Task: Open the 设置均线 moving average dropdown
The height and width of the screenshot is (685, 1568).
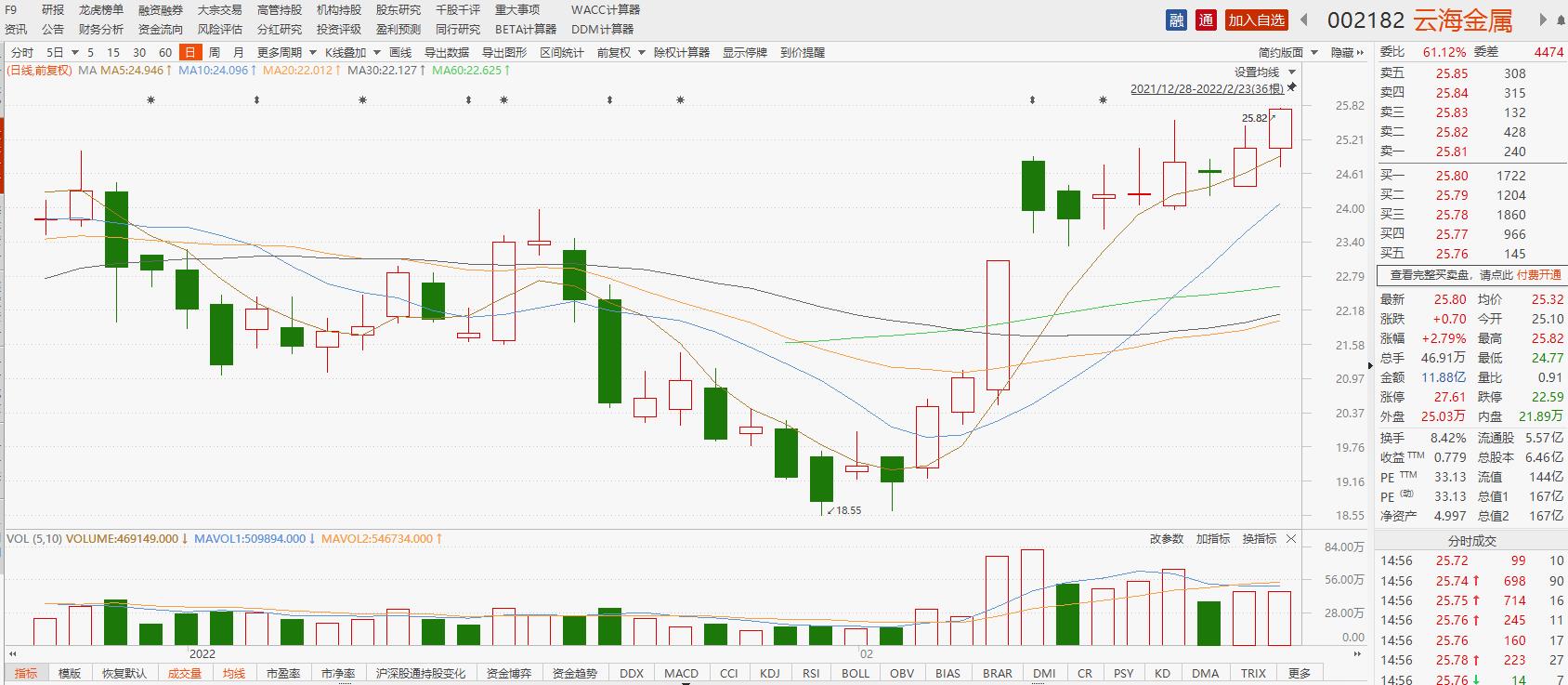Action: (1264, 72)
